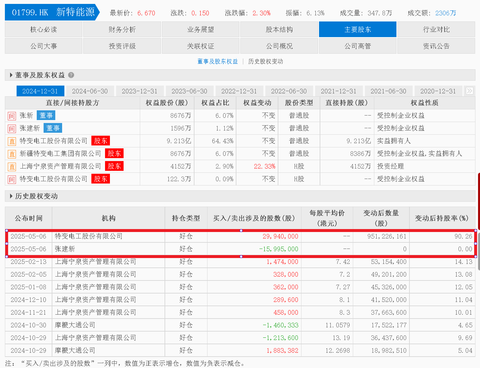Select the 2023-12-31 report date
This screenshot has width=480, height=368.
point(139,91)
